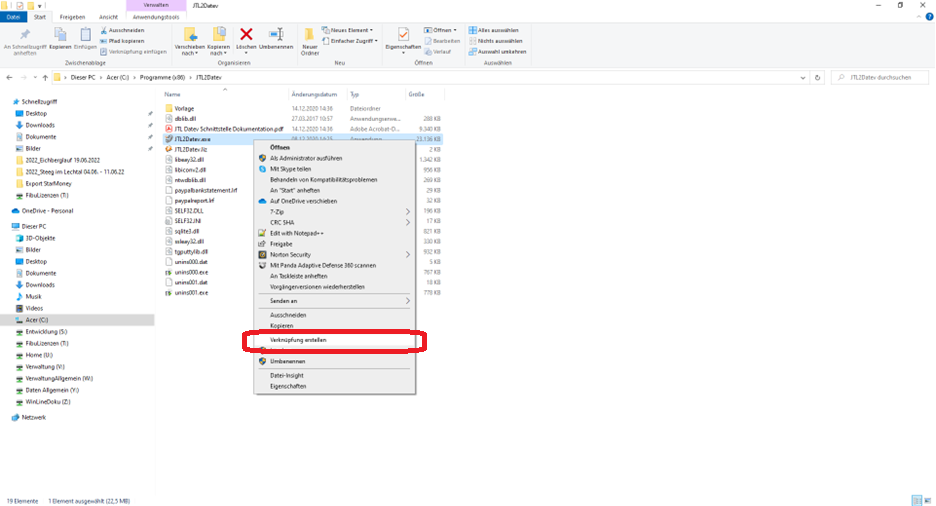Open Eigenschaften from the ribbon
Viewport: 936px width, 506px height.
point(403,37)
